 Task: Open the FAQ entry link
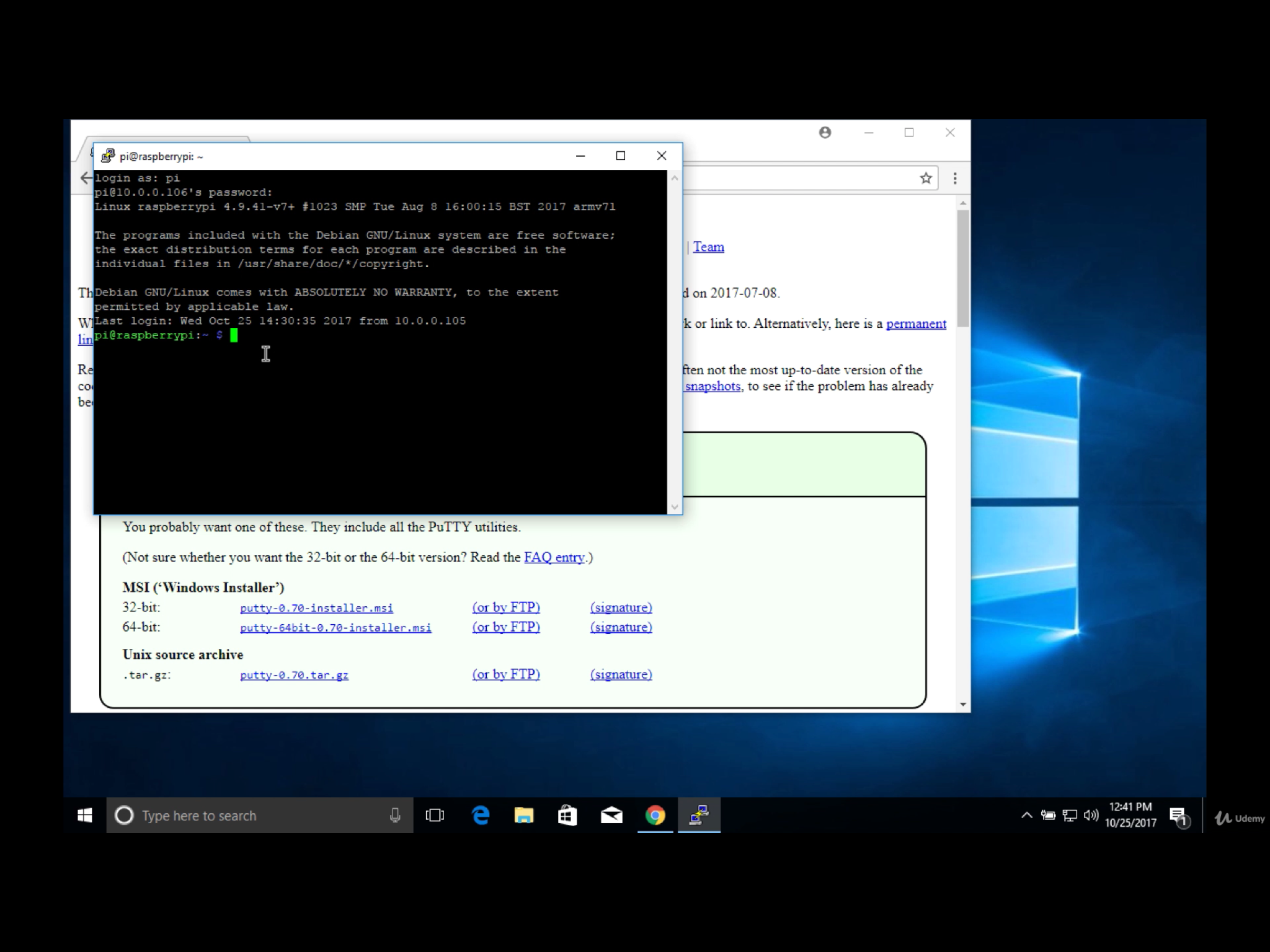(x=554, y=557)
